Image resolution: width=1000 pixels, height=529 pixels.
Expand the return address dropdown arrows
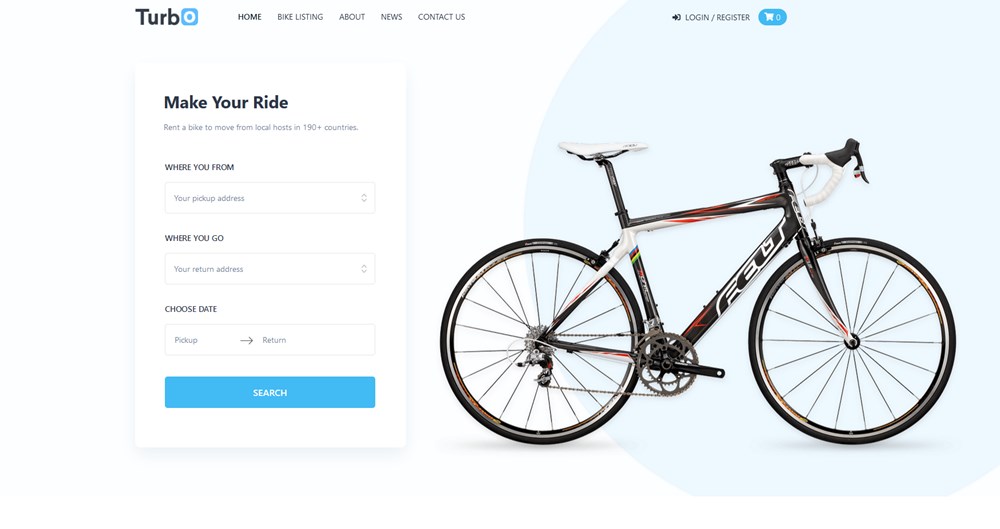click(x=364, y=269)
